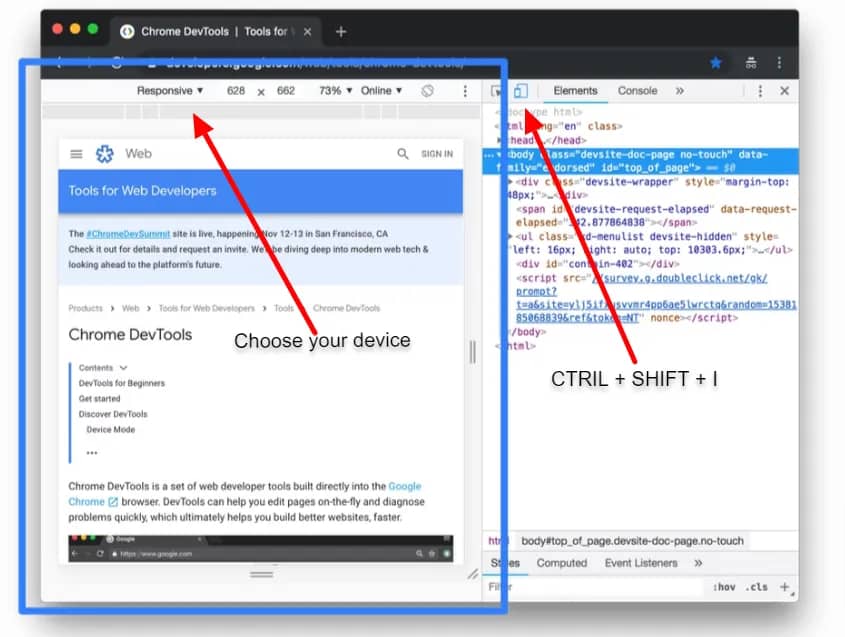Show more DevTools tabs next to Console
This screenshot has width=845, height=637.
tap(680, 91)
